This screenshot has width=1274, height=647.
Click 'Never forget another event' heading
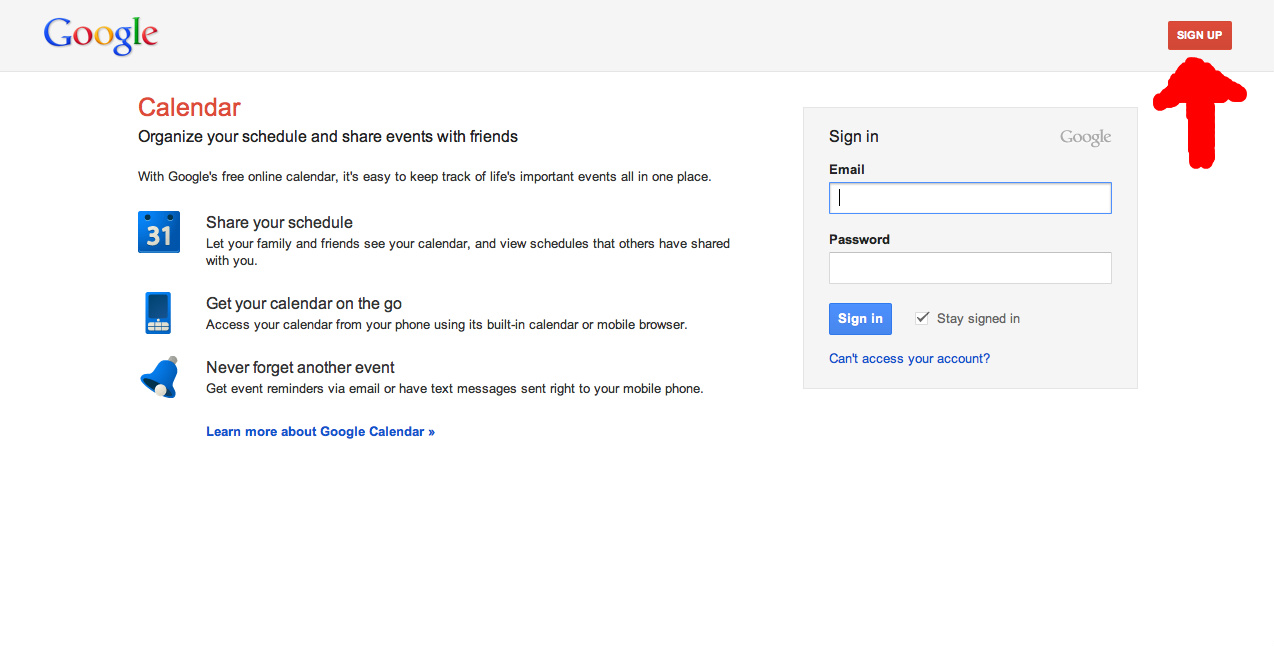click(300, 368)
